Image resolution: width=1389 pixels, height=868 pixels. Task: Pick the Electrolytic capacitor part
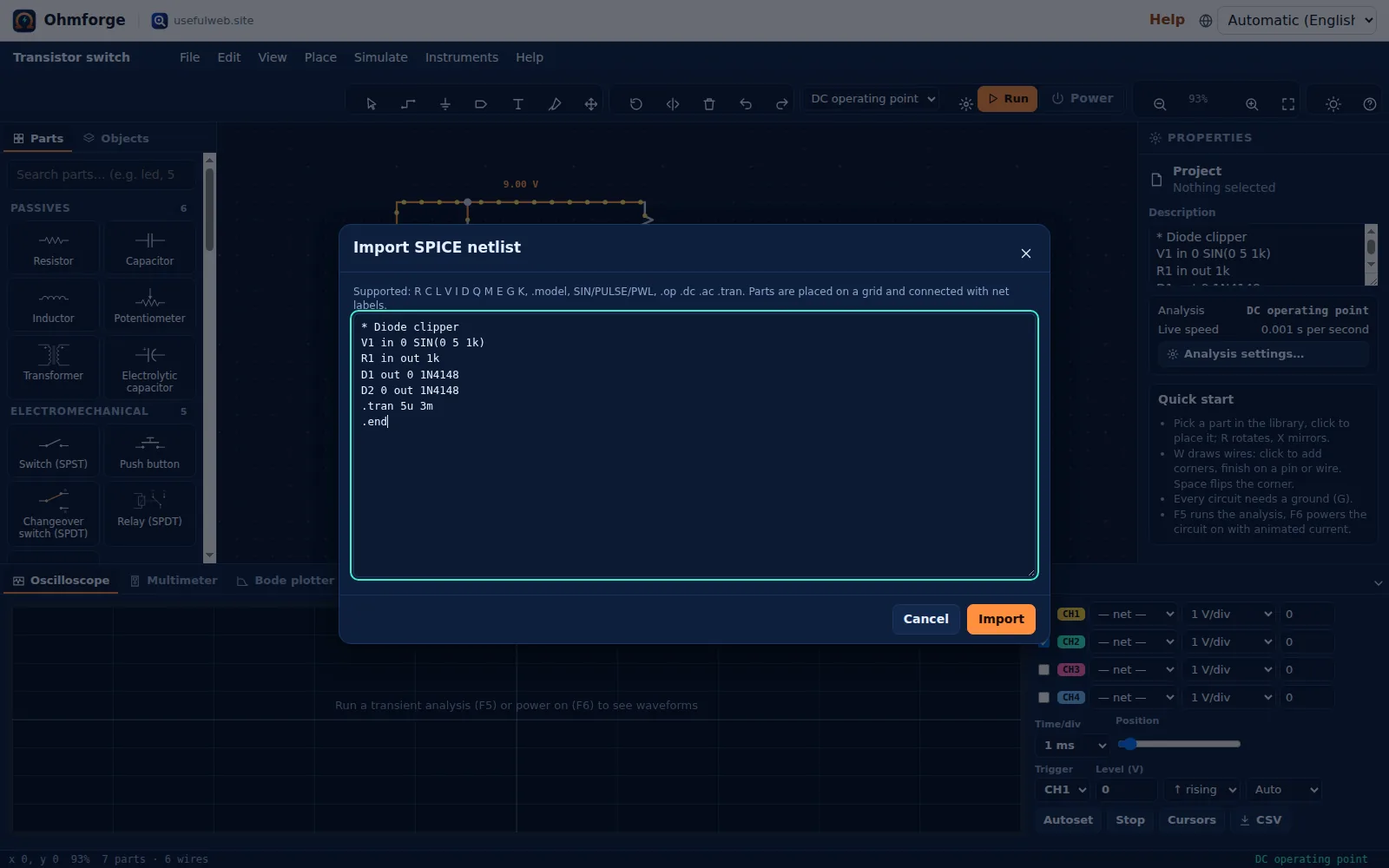tap(149, 367)
